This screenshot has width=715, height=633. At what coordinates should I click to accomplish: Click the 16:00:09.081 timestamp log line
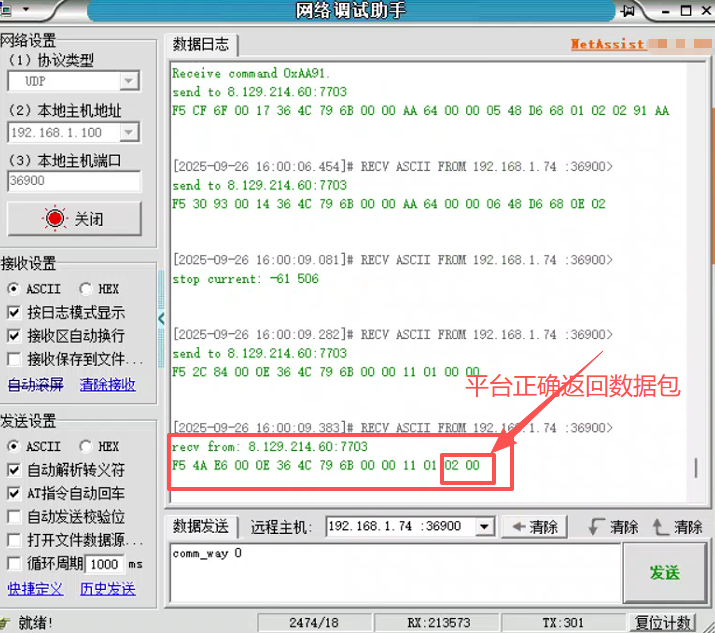click(x=393, y=260)
